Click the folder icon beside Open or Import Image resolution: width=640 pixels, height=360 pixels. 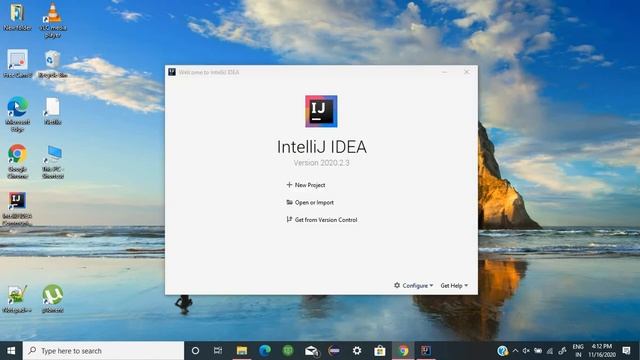(x=289, y=202)
